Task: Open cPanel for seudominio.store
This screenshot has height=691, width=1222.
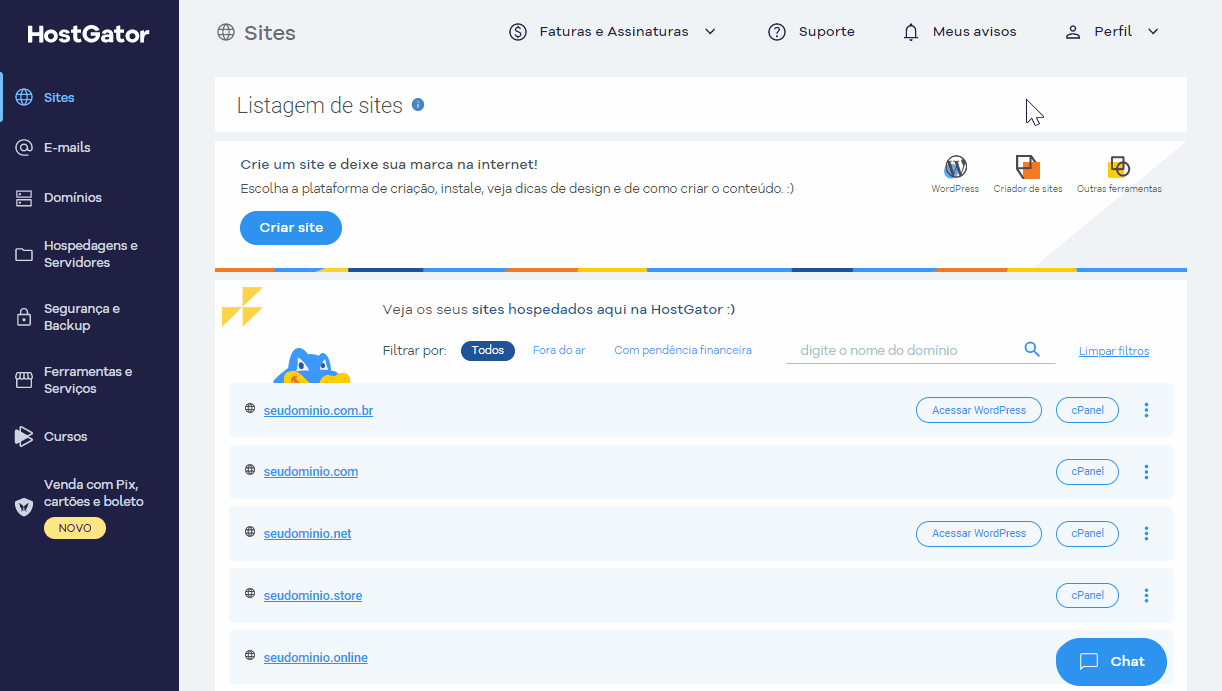Action: [x=1087, y=596]
